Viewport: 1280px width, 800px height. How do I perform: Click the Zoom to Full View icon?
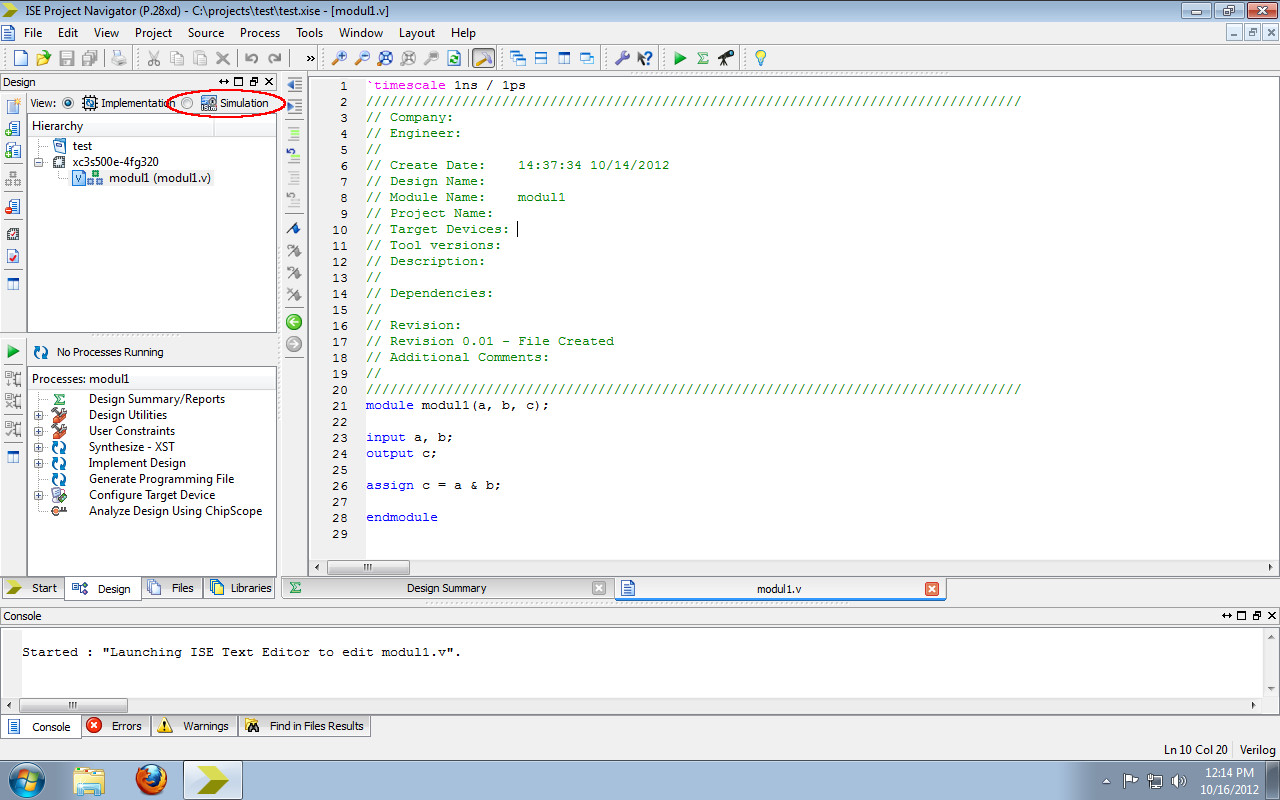tap(384, 57)
